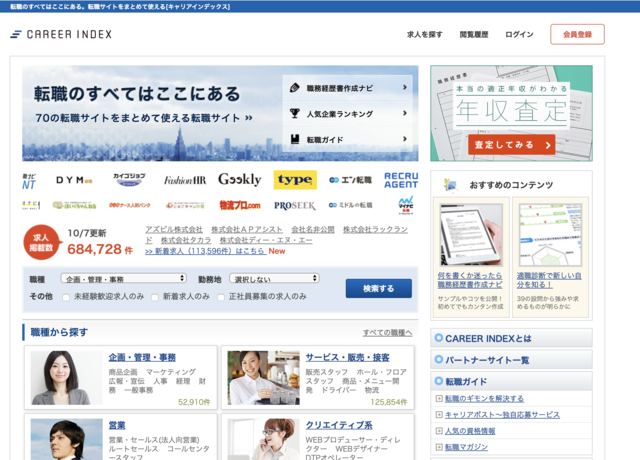640x460 pixels.
Task: Click the circle icon beside CAREER INDEXとは
Action: pyautogui.click(x=439, y=338)
